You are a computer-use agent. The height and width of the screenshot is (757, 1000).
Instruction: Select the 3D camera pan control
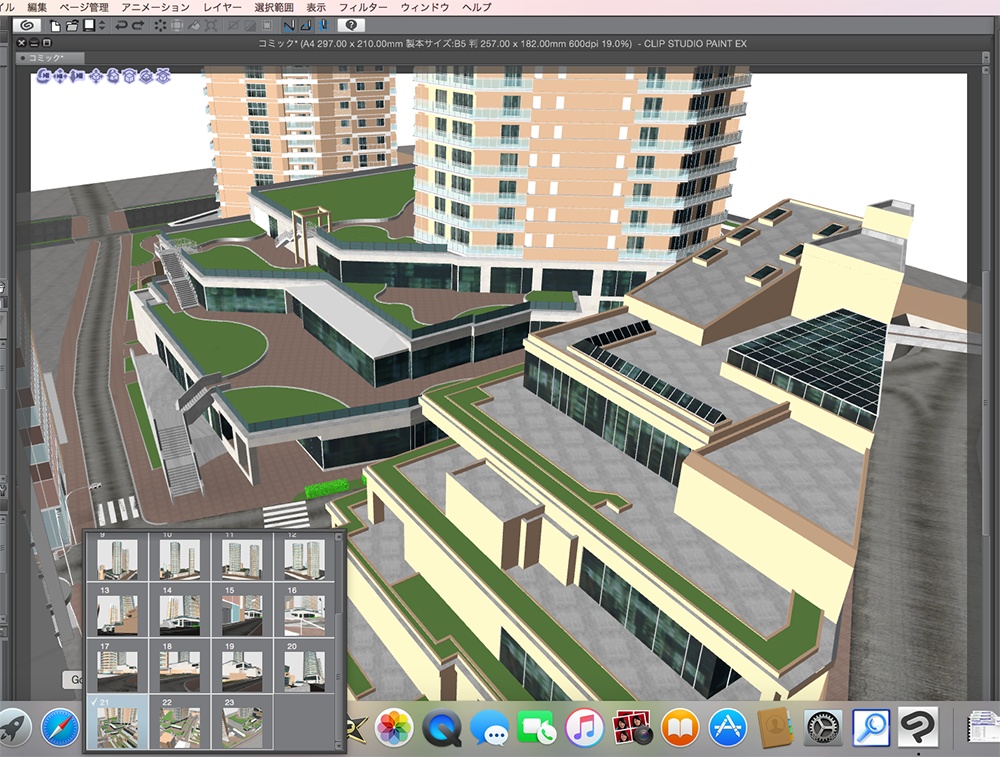pyautogui.click(x=60, y=77)
